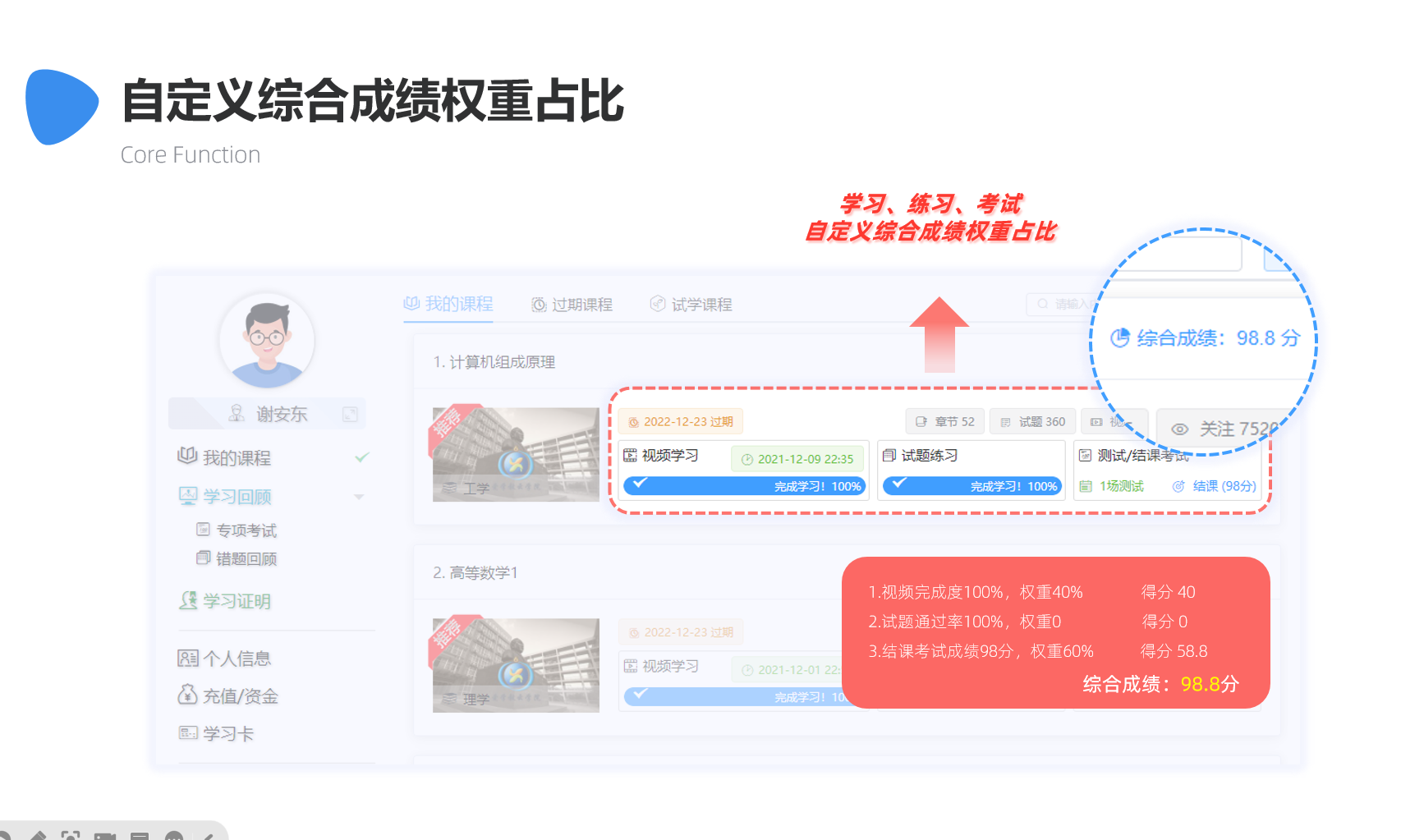Click the 综合成绩: 98.8 分 label
Screen dimensions: 1401x840
1219,337
